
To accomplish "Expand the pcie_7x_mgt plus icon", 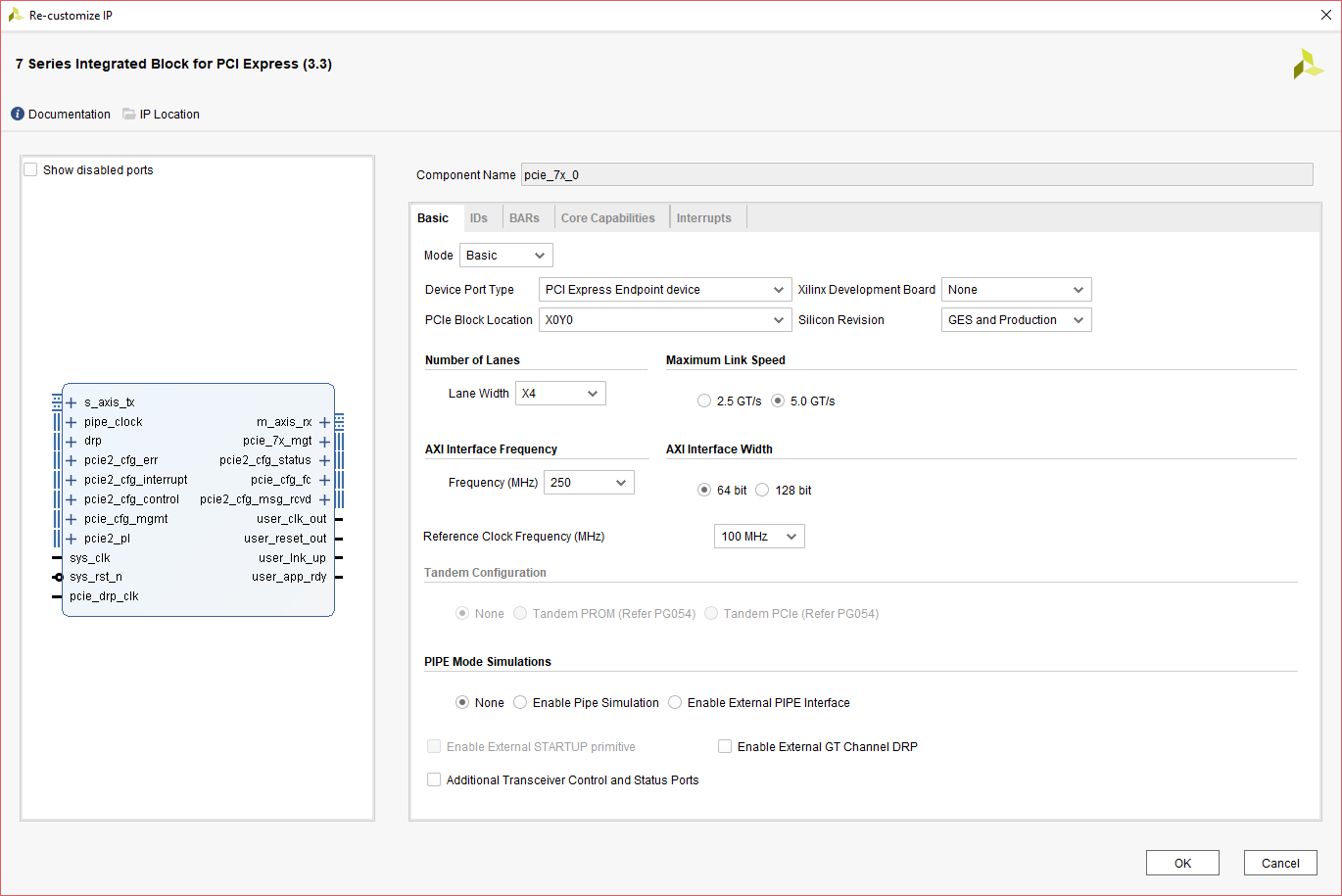I will point(324,442).
